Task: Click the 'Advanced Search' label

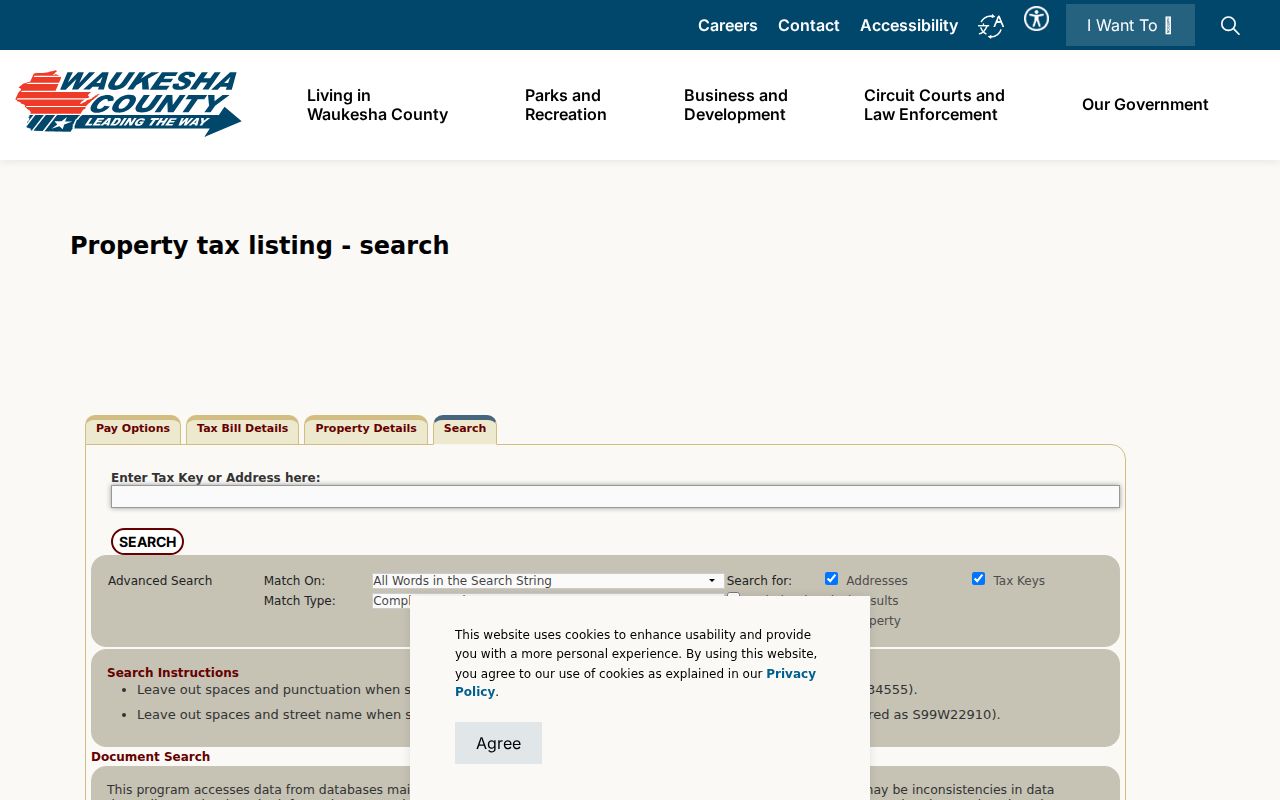Action: tap(160, 581)
